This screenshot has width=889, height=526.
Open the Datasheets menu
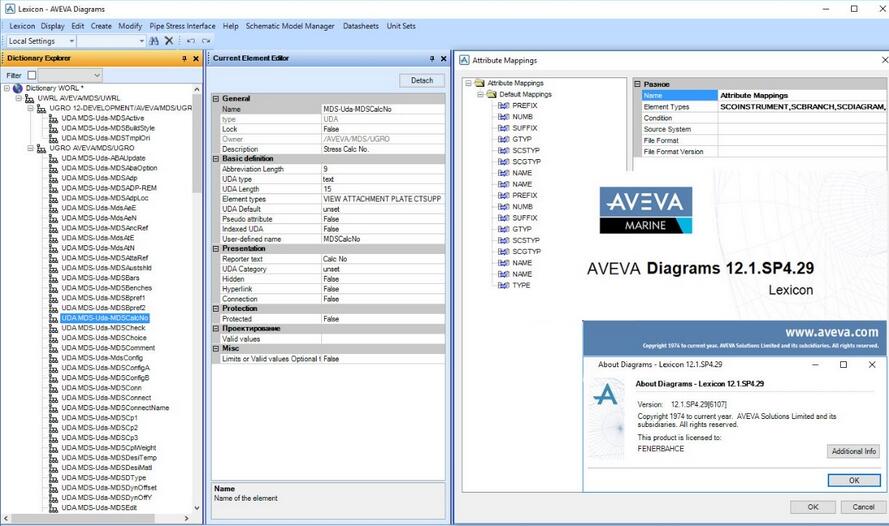pyautogui.click(x=361, y=26)
